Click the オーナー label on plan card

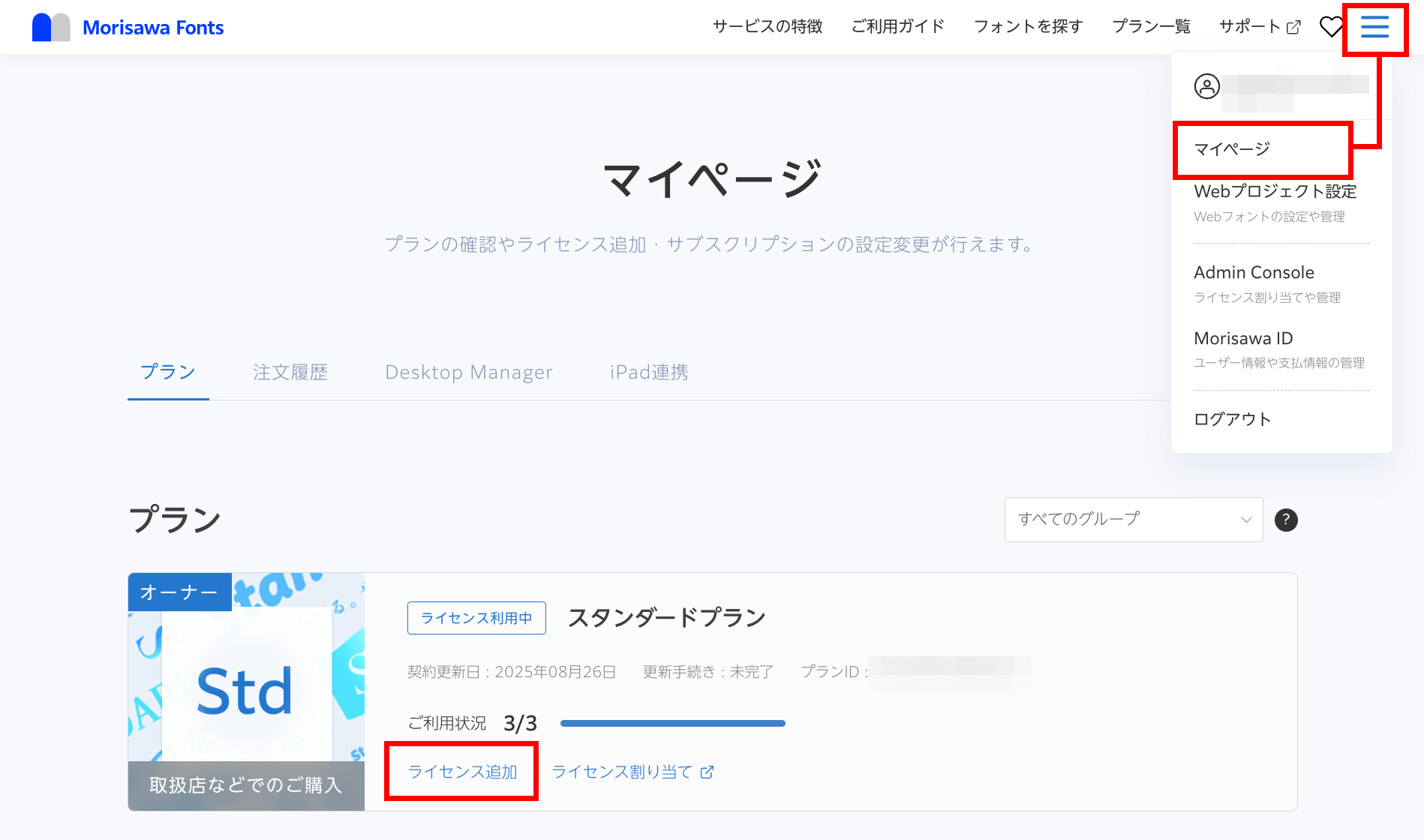(179, 592)
